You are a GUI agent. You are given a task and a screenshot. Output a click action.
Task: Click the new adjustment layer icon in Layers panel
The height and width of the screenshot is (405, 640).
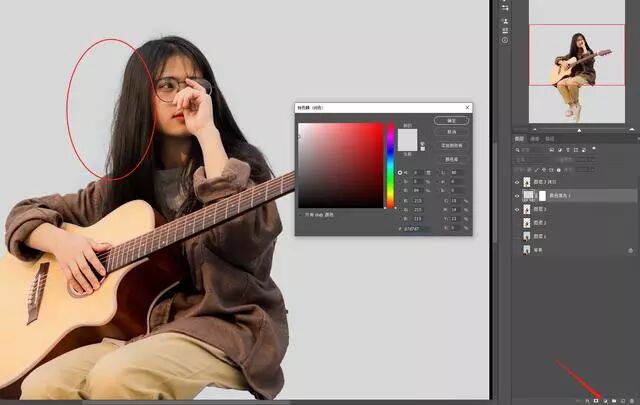(x=605, y=401)
